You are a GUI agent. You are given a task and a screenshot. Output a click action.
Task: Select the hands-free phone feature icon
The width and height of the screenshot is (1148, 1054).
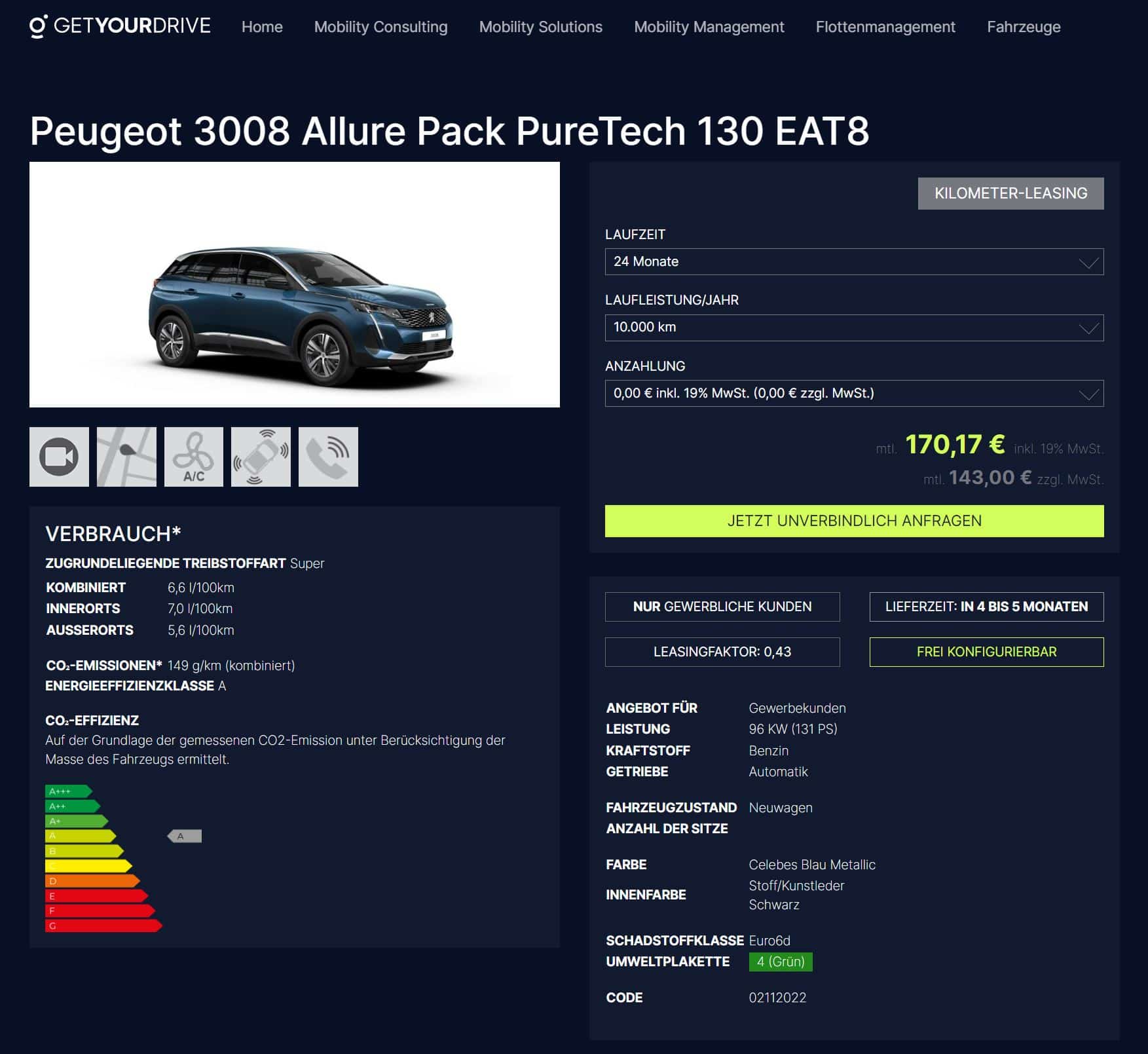[328, 457]
